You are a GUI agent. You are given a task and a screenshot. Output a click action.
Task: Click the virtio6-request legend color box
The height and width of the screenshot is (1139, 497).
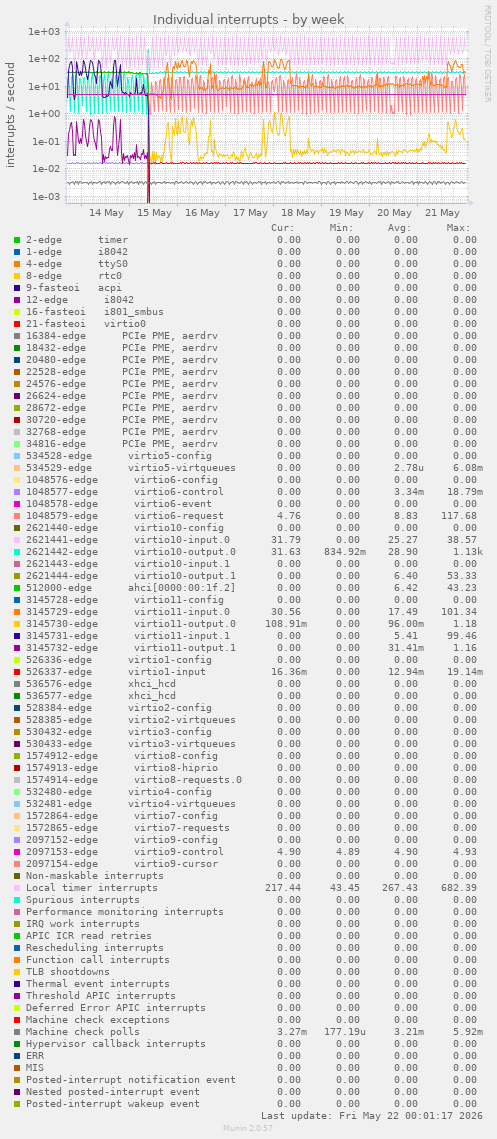(x=17, y=516)
